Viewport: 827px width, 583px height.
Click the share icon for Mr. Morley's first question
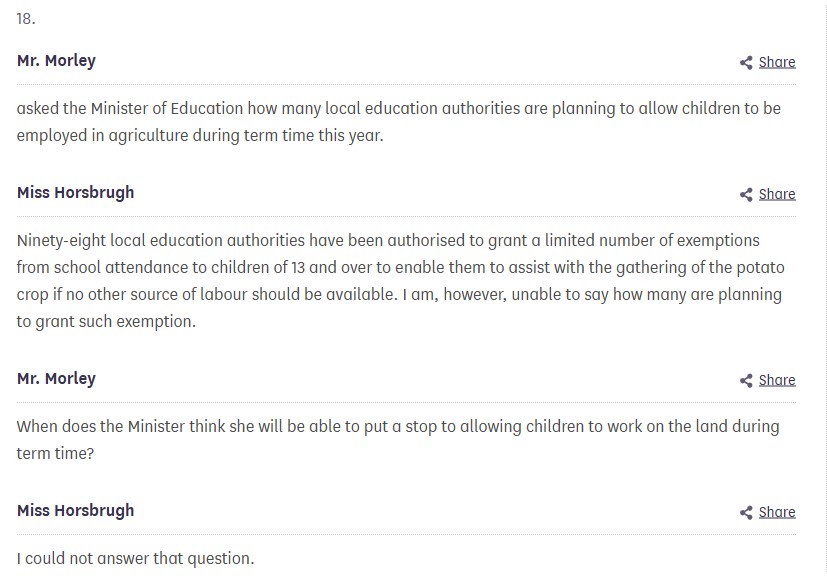746,63
